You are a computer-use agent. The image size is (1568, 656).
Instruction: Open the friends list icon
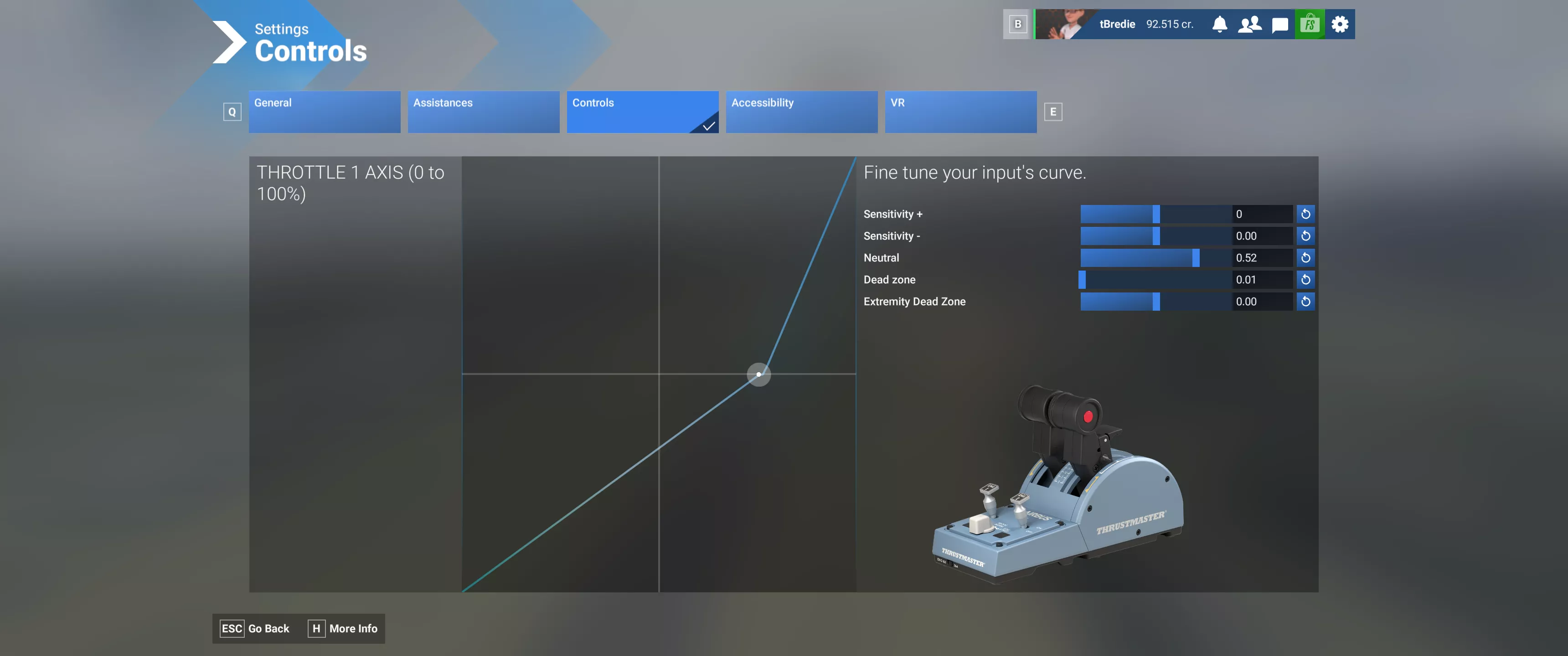[x=1250, y=24]
